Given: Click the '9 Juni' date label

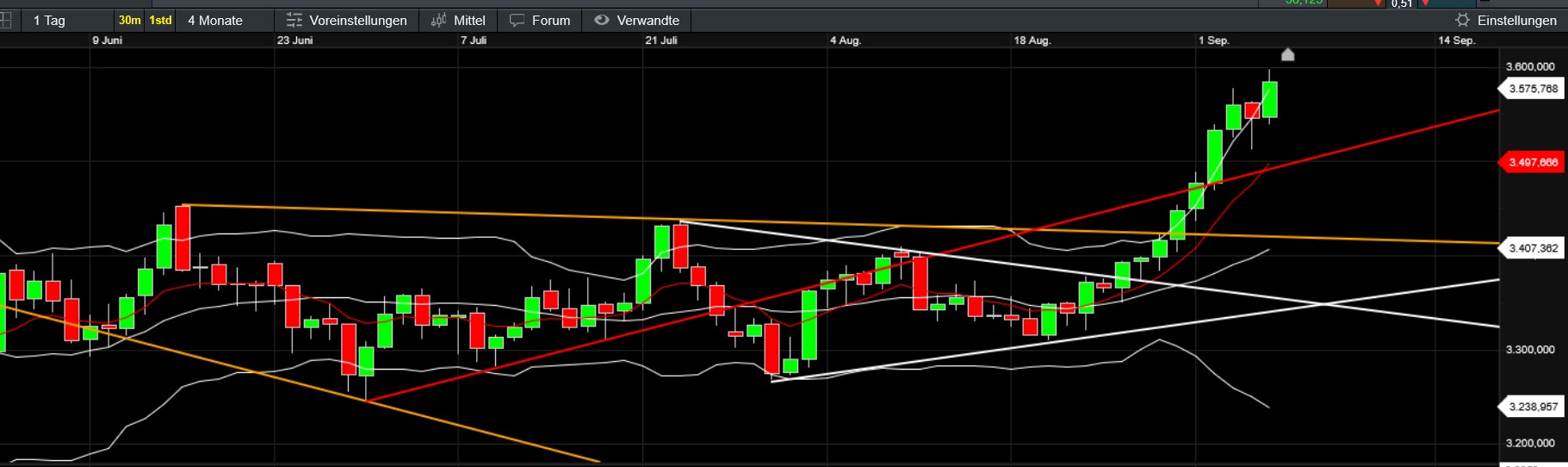Looking at the screenshot, I should [108, 40].
